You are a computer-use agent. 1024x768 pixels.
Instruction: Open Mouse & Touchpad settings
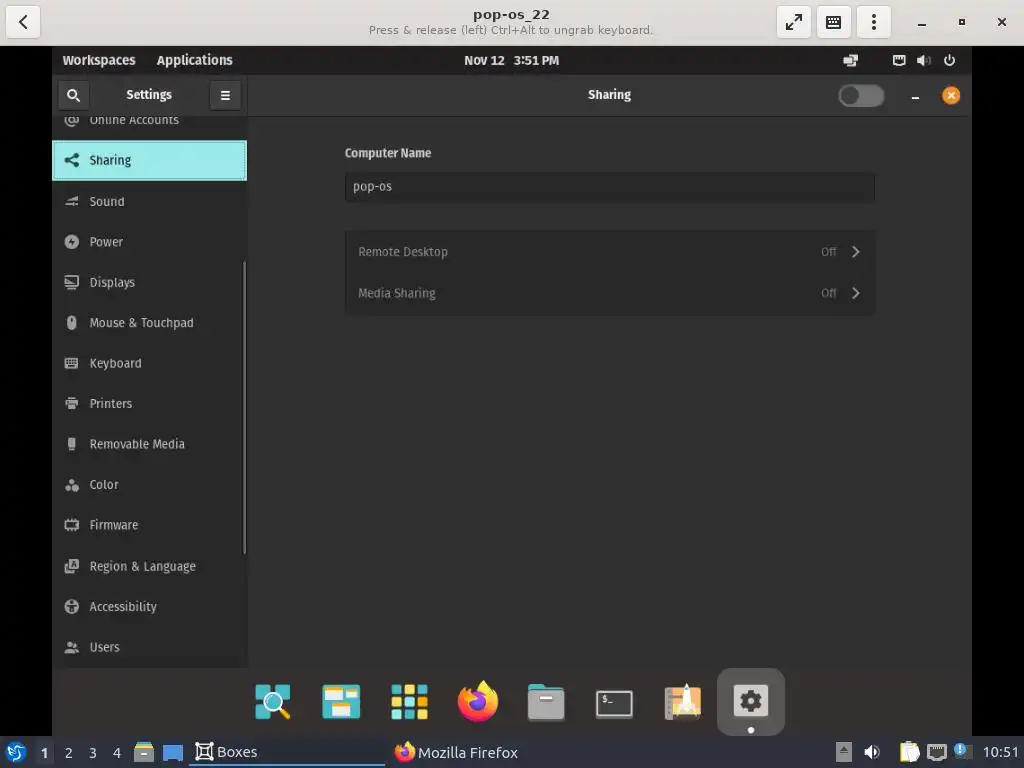tap(150, 323)
